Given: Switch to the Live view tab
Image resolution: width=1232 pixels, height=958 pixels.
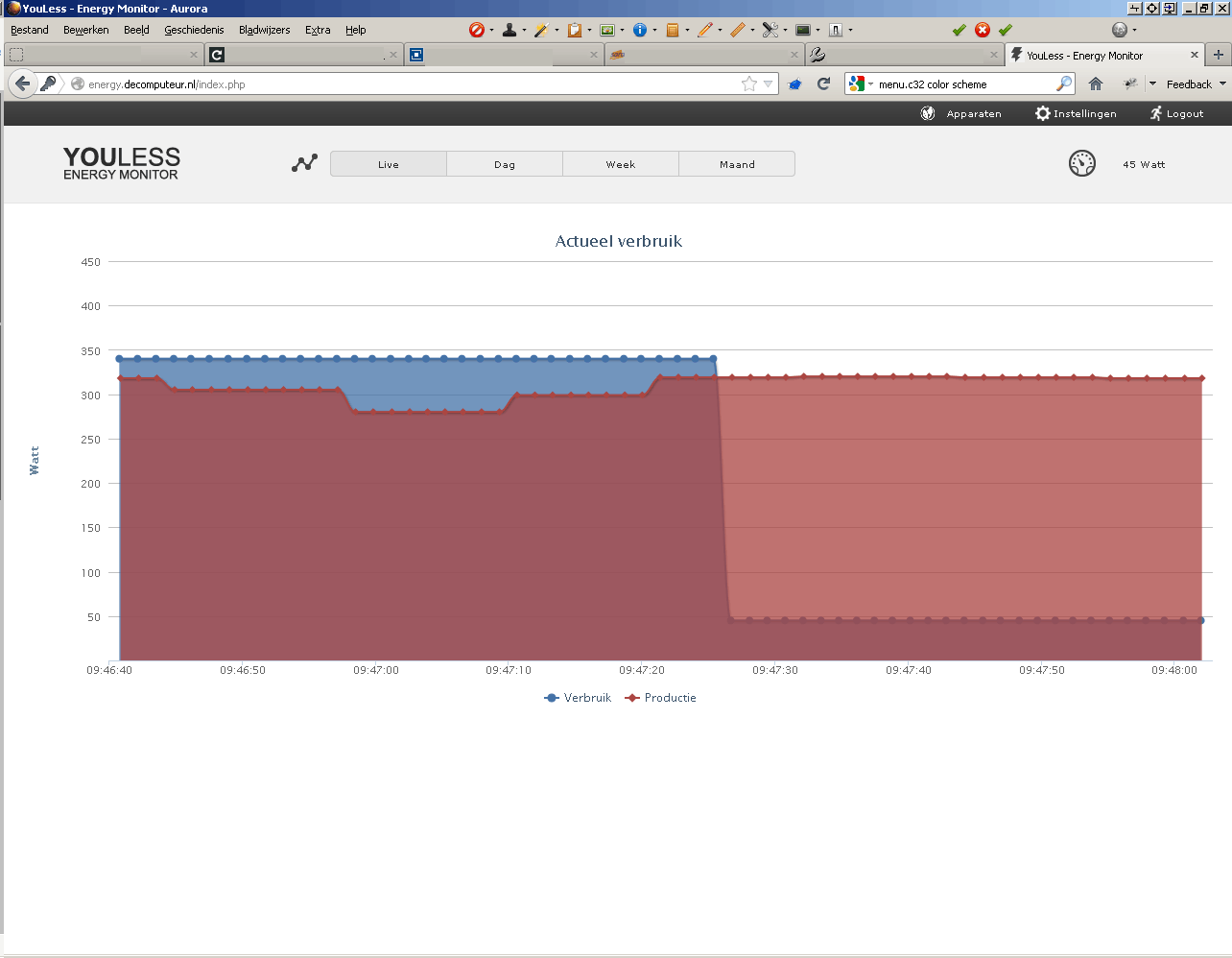Looking at the screenshot, I should click(x=389, y=164).
